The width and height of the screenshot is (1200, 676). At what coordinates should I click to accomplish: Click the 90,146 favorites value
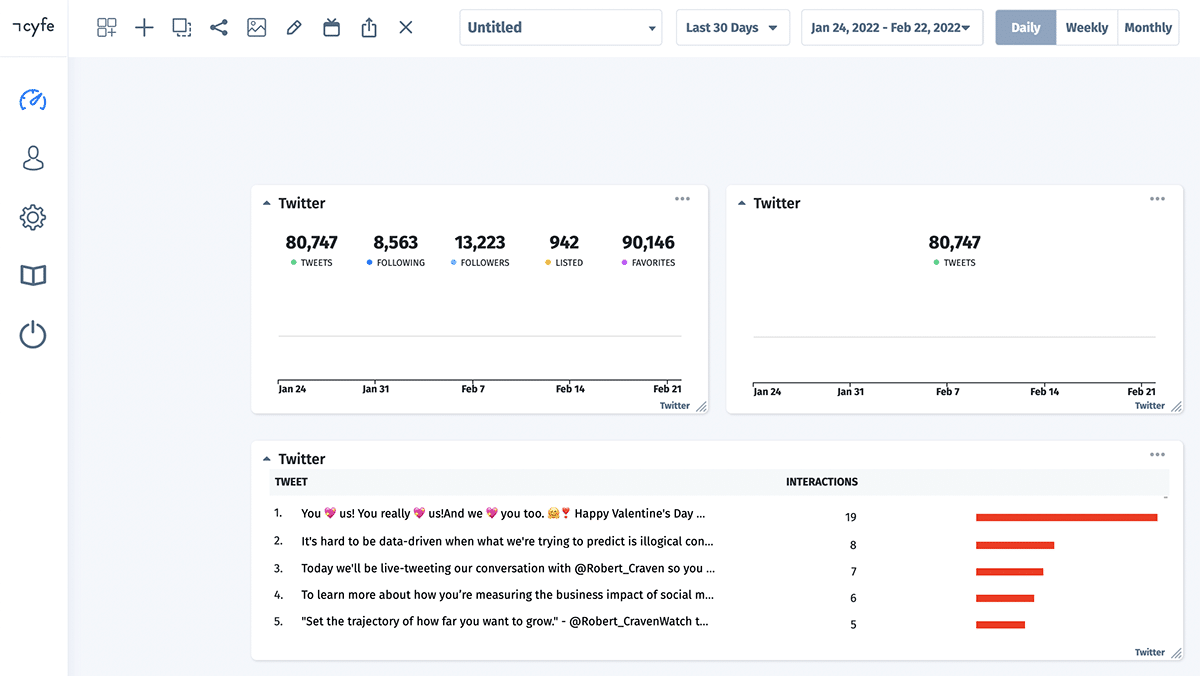(x=648, y=242)
